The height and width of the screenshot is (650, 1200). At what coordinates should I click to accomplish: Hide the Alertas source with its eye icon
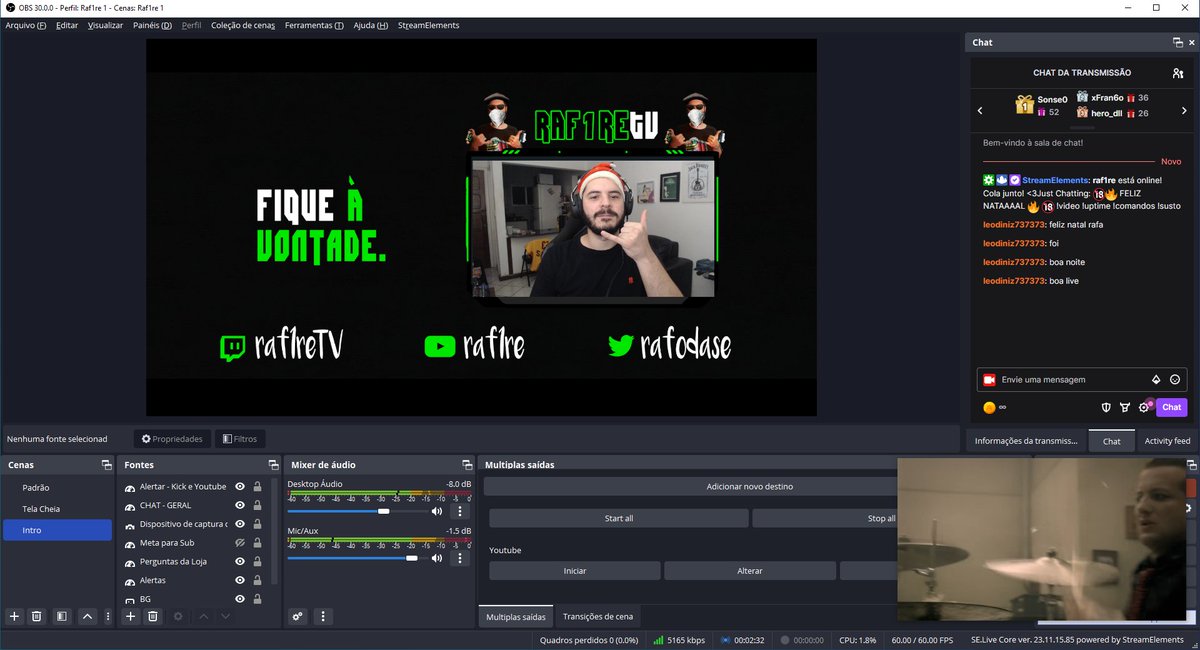239,580
